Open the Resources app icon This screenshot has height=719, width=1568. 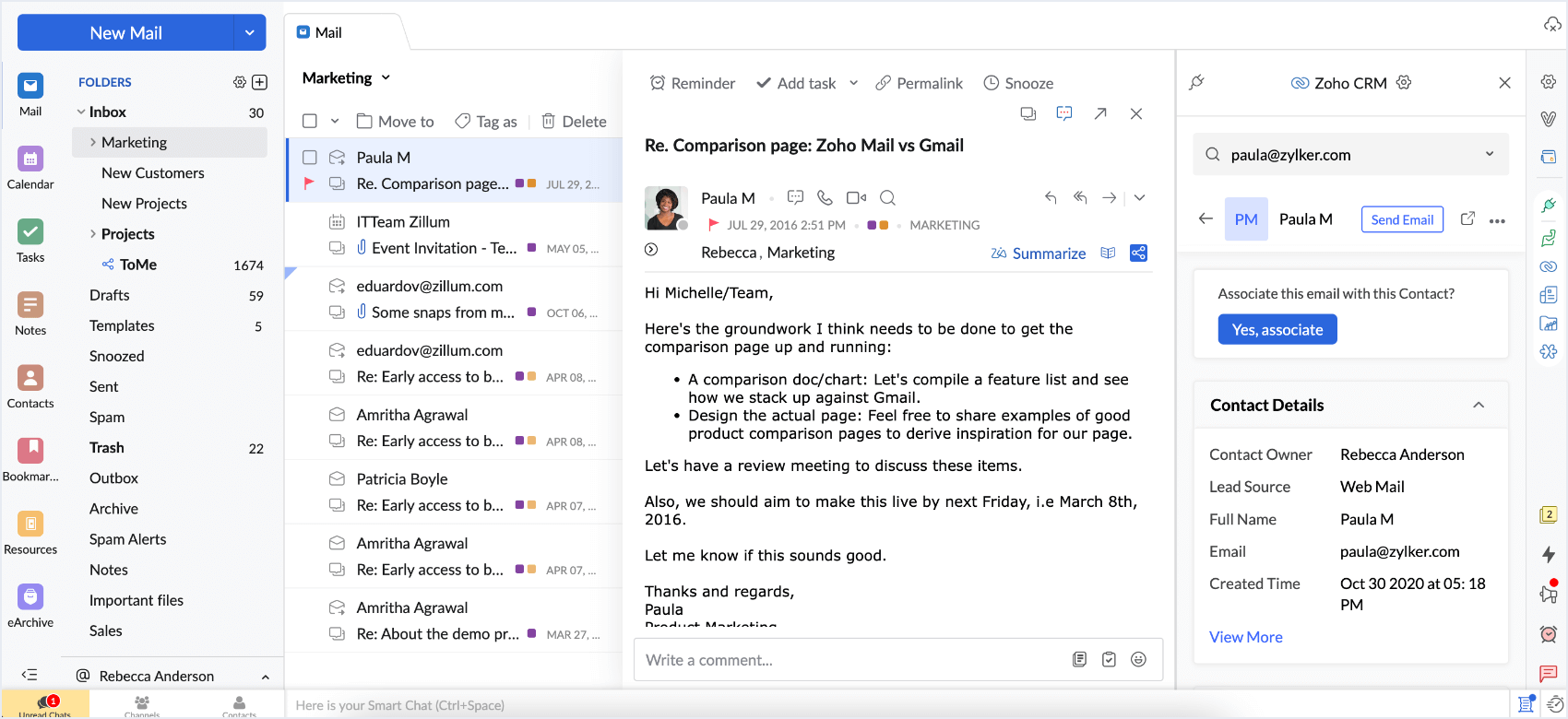click(x=30, y=524)
